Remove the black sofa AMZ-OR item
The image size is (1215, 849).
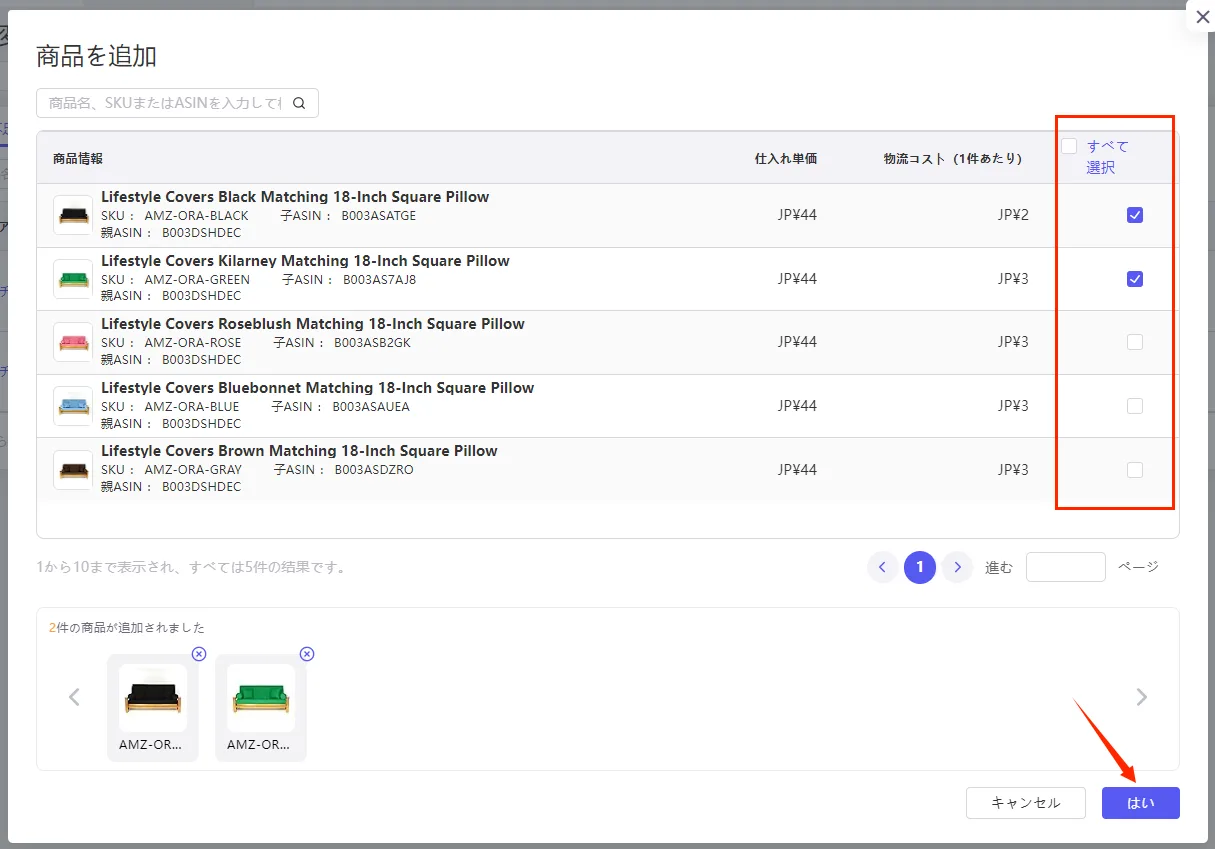pyautogui.click(x=199, y=654)
